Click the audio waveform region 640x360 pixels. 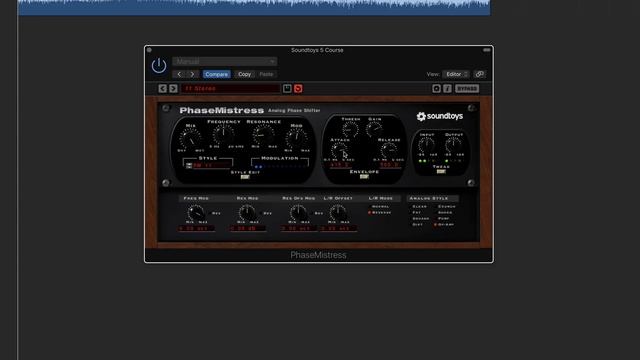point(254,8)
